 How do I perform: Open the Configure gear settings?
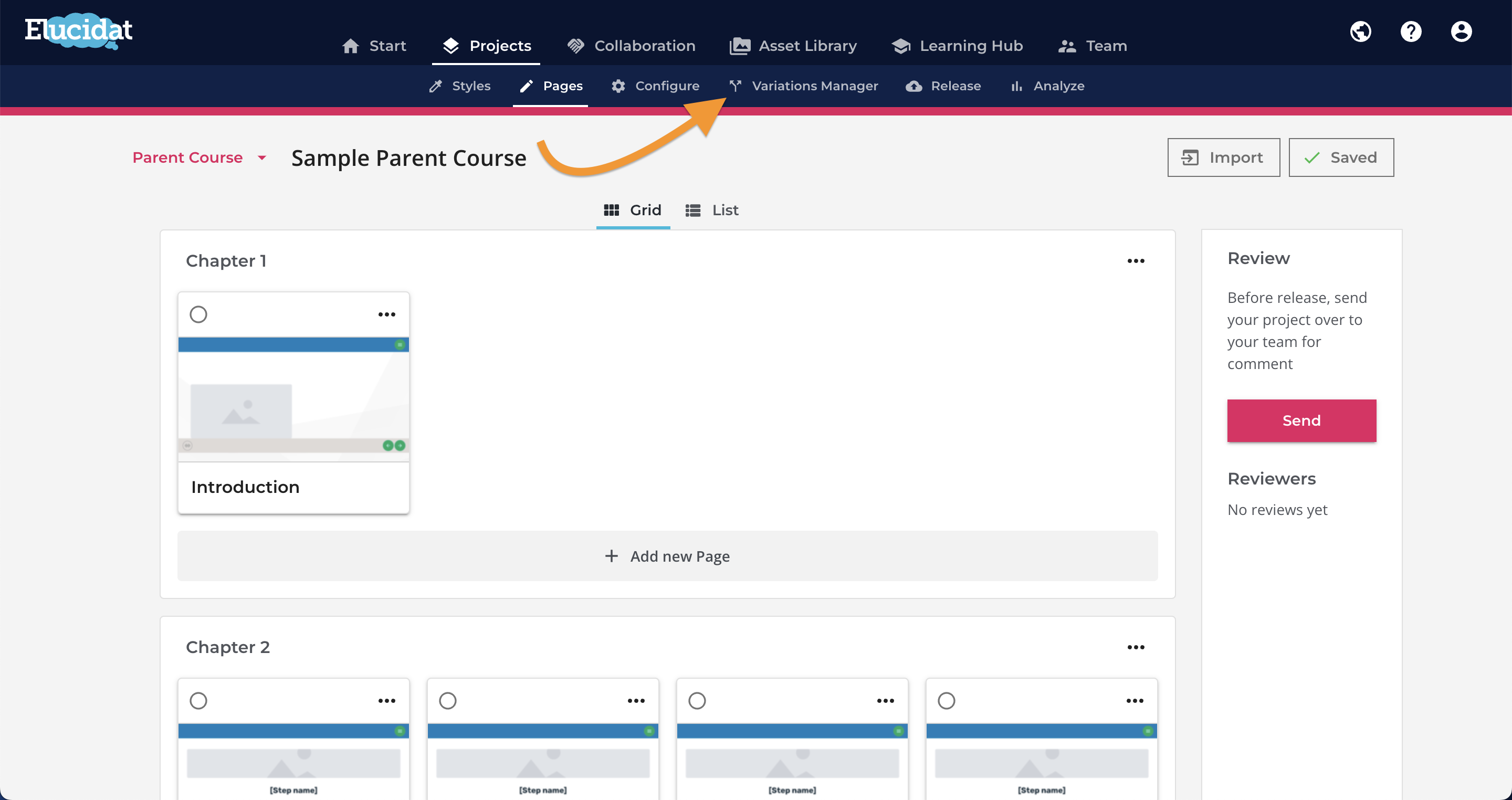(655, 86)
